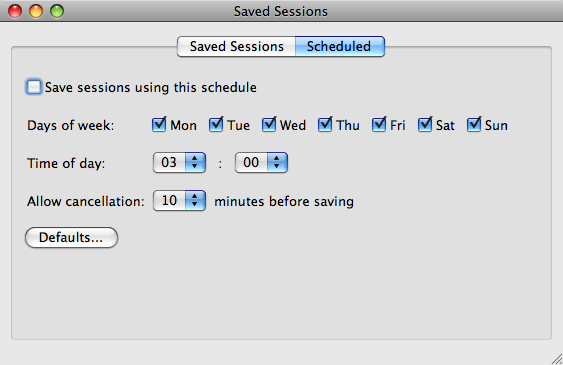
Task: Zoom the window with the green button
Action: coord(57,11)
